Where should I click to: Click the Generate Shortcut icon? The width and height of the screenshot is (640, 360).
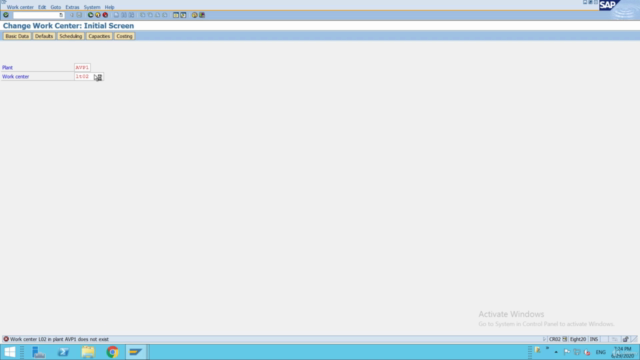183,15
